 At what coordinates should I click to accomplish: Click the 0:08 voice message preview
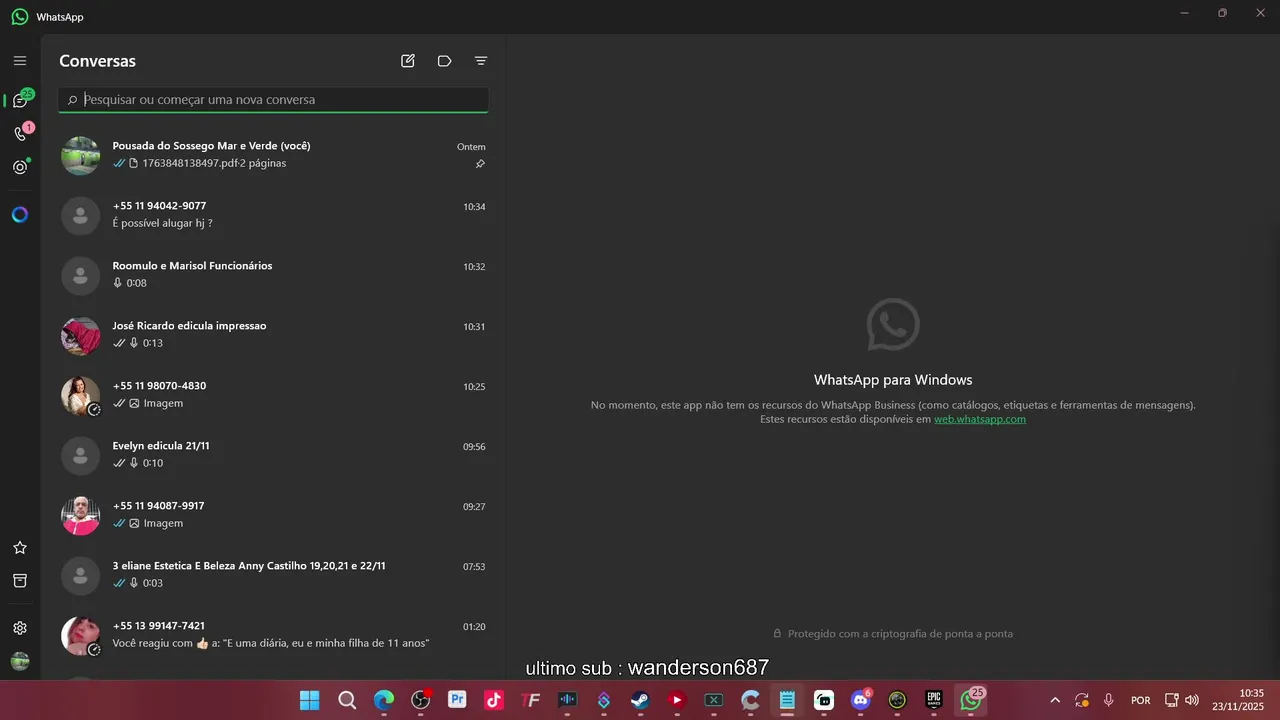pos(130,283)
